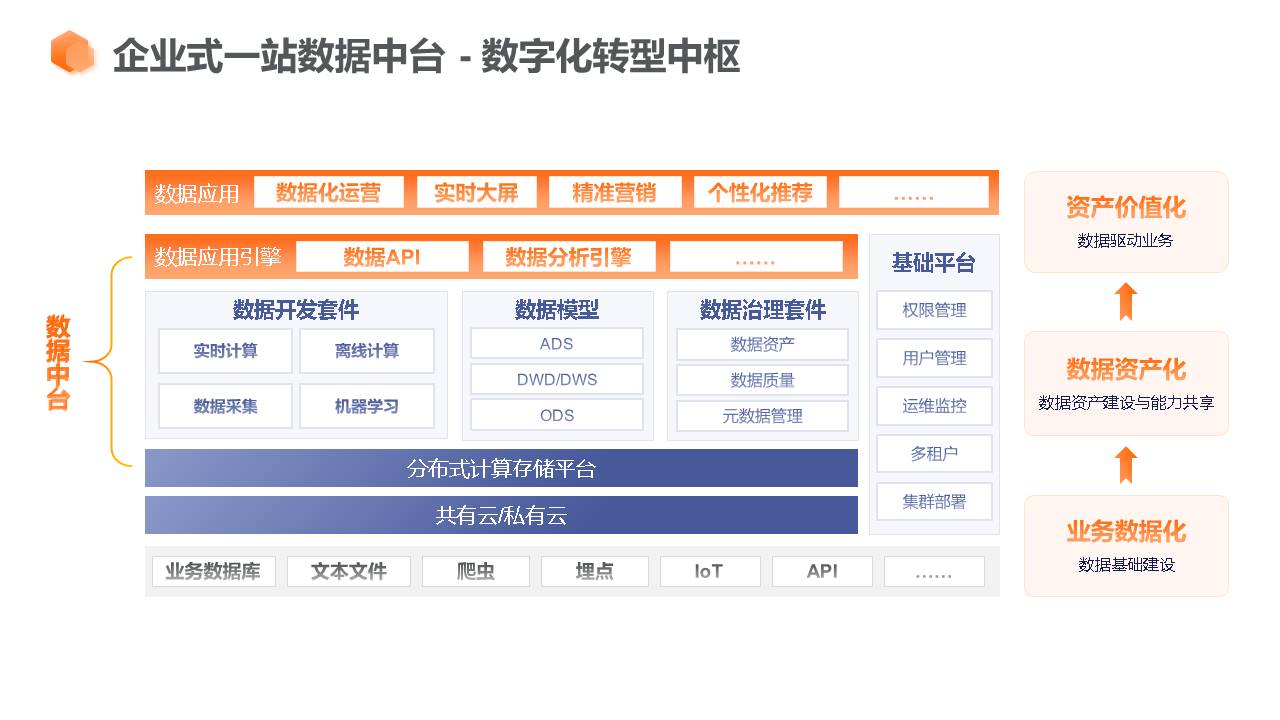The image size is (1280, 720).
Task: Click the 数据模型 heading
Action: (557, 310)
